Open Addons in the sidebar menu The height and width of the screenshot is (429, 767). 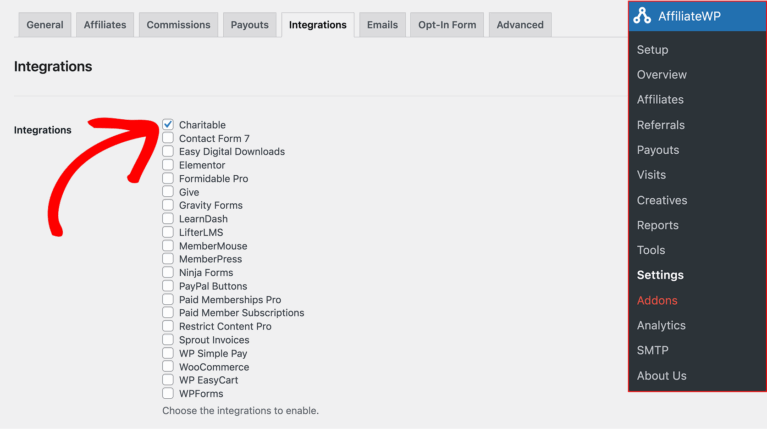(x=657, y=300)
